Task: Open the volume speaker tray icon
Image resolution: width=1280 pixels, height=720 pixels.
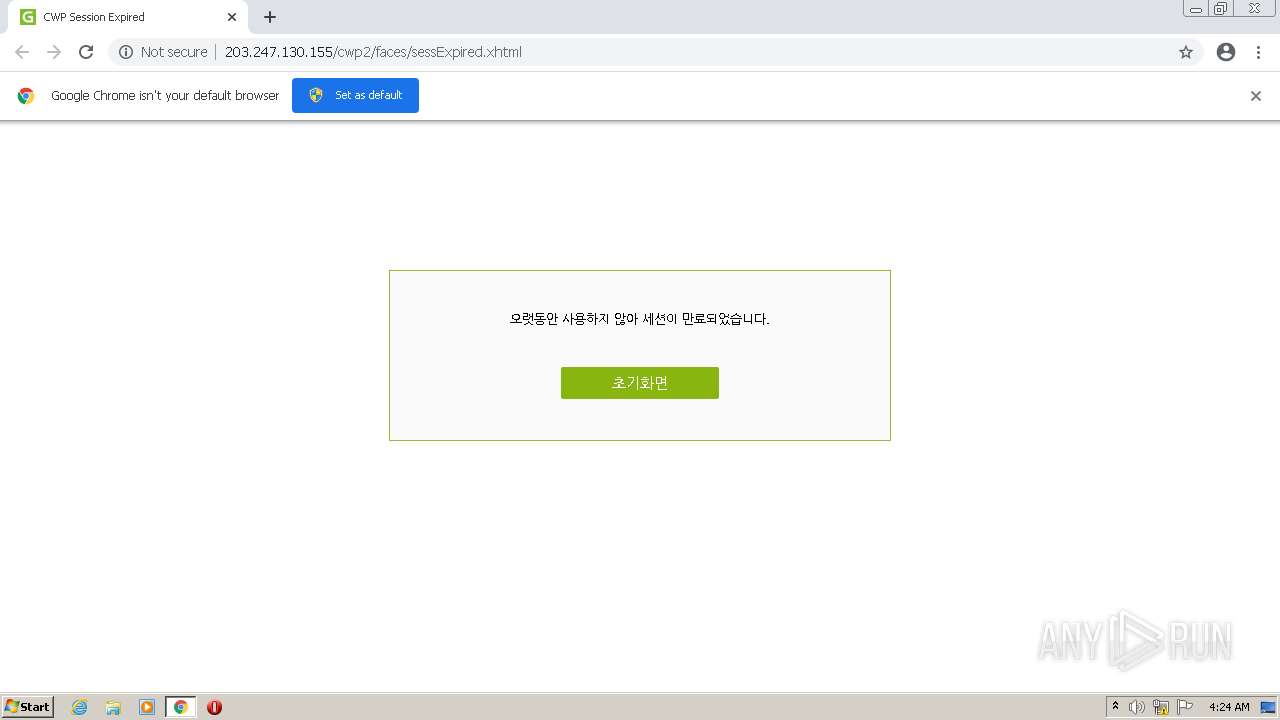Action: pyautogui.click(x=1137, y=707)
